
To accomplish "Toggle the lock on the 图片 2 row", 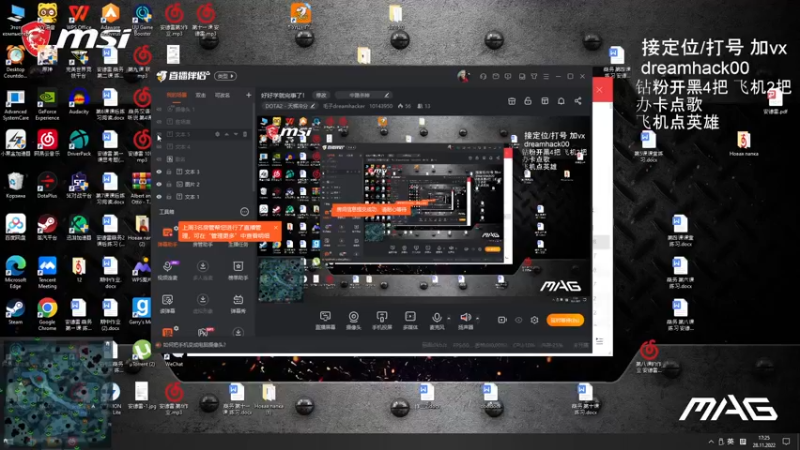I will click(169, 184).
